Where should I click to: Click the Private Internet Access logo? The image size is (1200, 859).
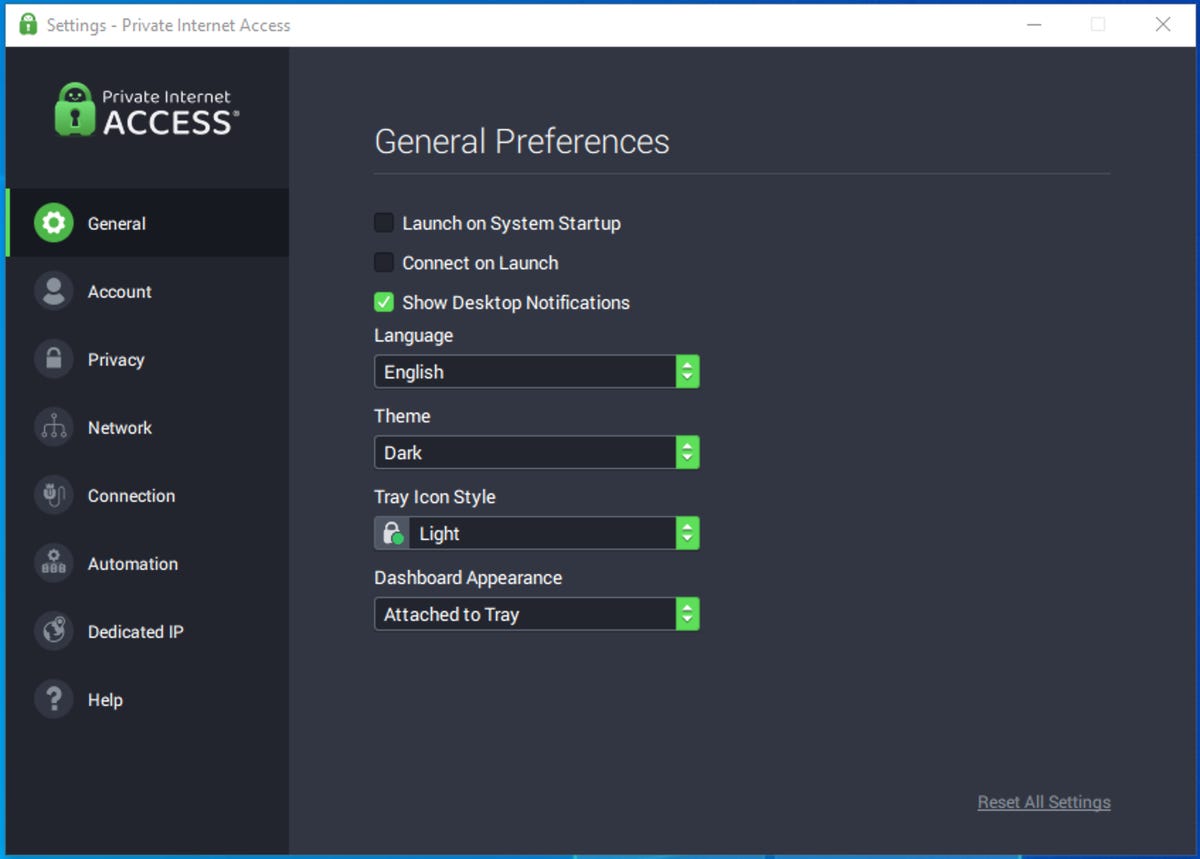tap(146, 110)
